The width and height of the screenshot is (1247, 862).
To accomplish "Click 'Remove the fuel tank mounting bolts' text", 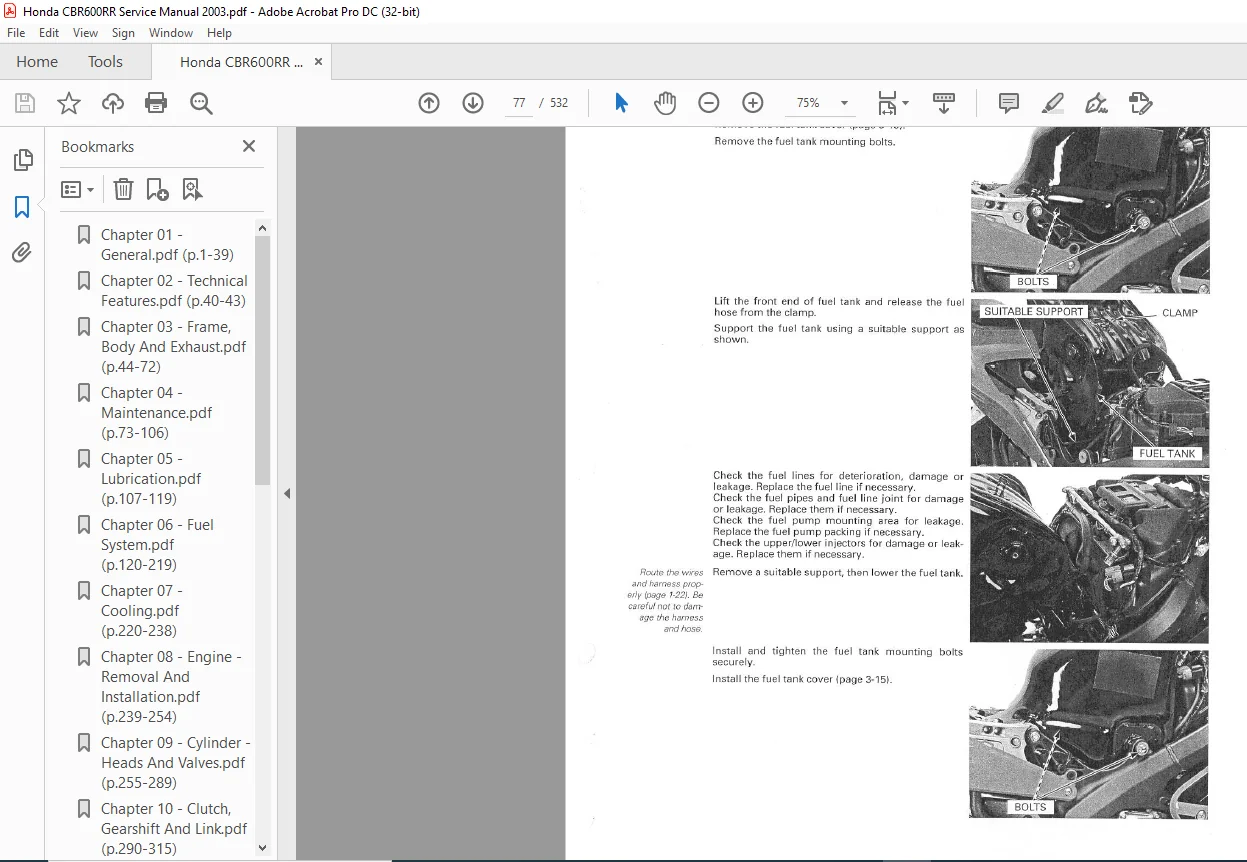I will [x=804, y=142].
